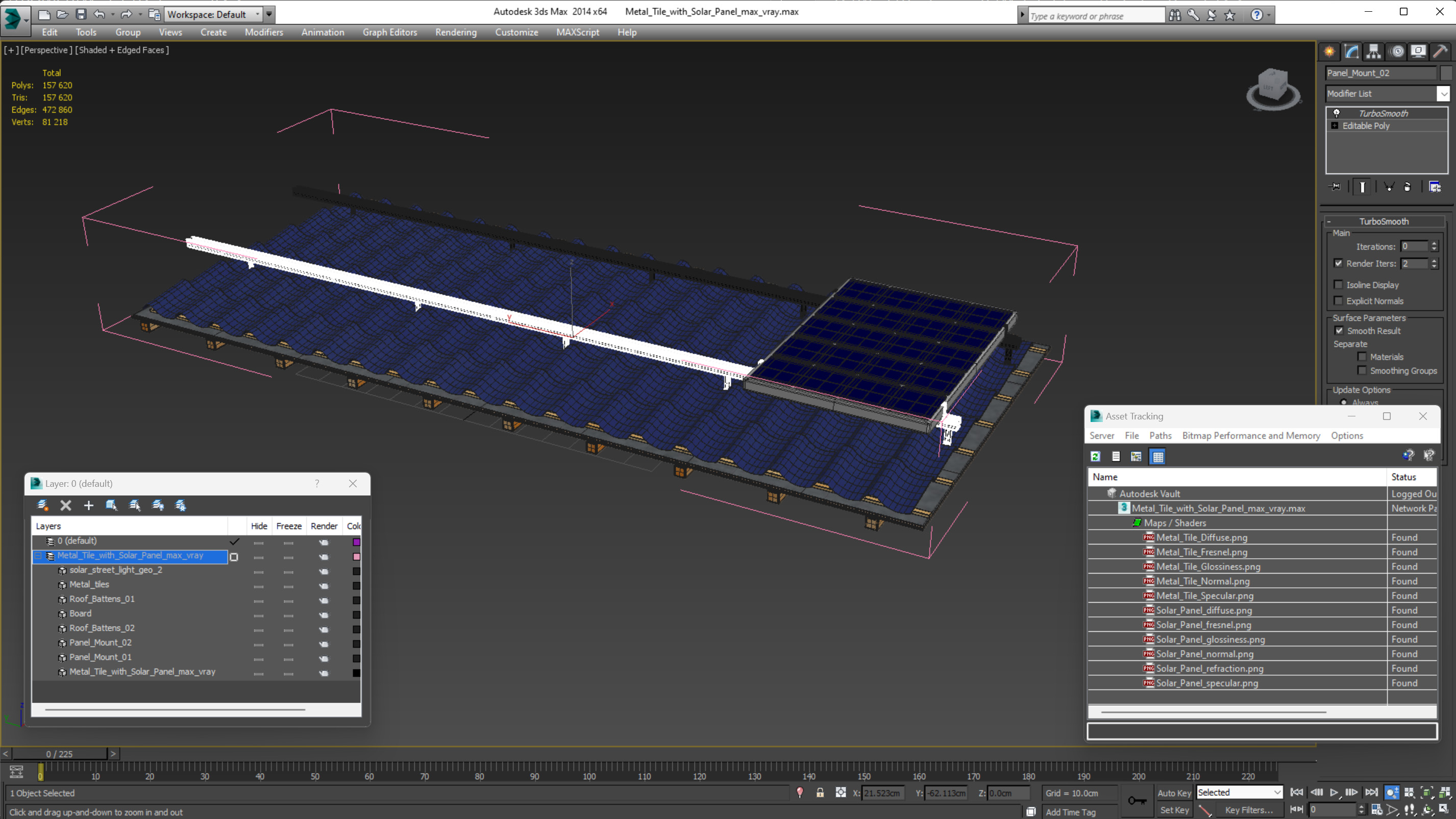
Task: Click Add Selected Objects plus icon
Action: click(88, 505)
